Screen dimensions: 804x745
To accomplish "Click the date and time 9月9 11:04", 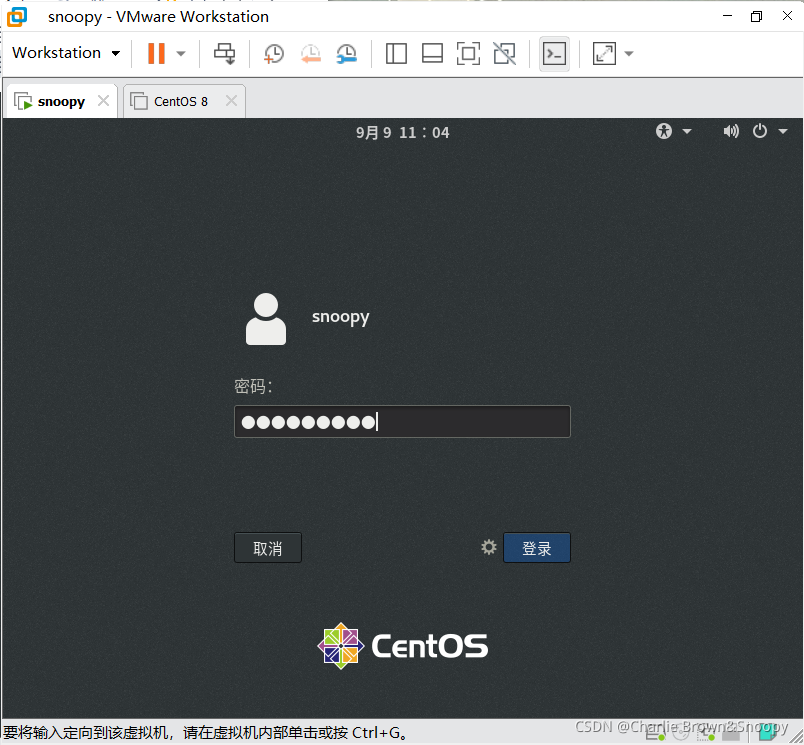I will [403, 133].
